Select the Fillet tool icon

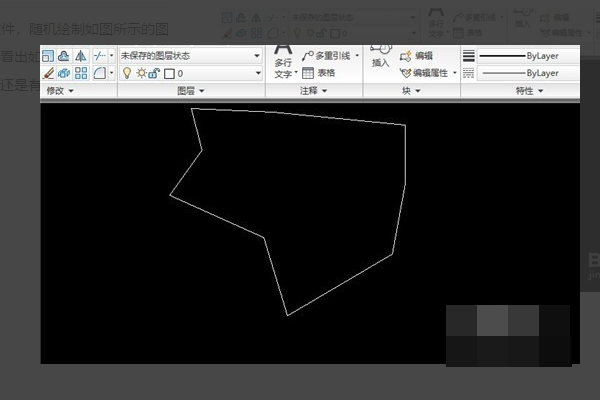pyautogui.click(x=100, y=73)
